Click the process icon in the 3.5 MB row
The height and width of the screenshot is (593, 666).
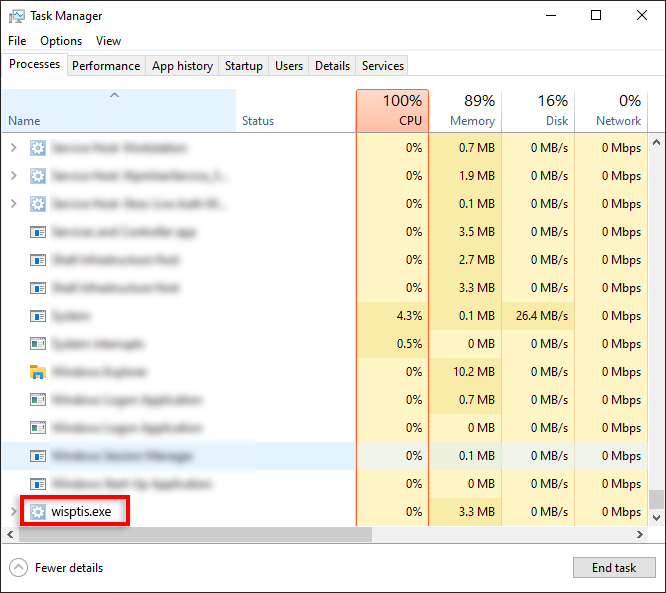38,232
